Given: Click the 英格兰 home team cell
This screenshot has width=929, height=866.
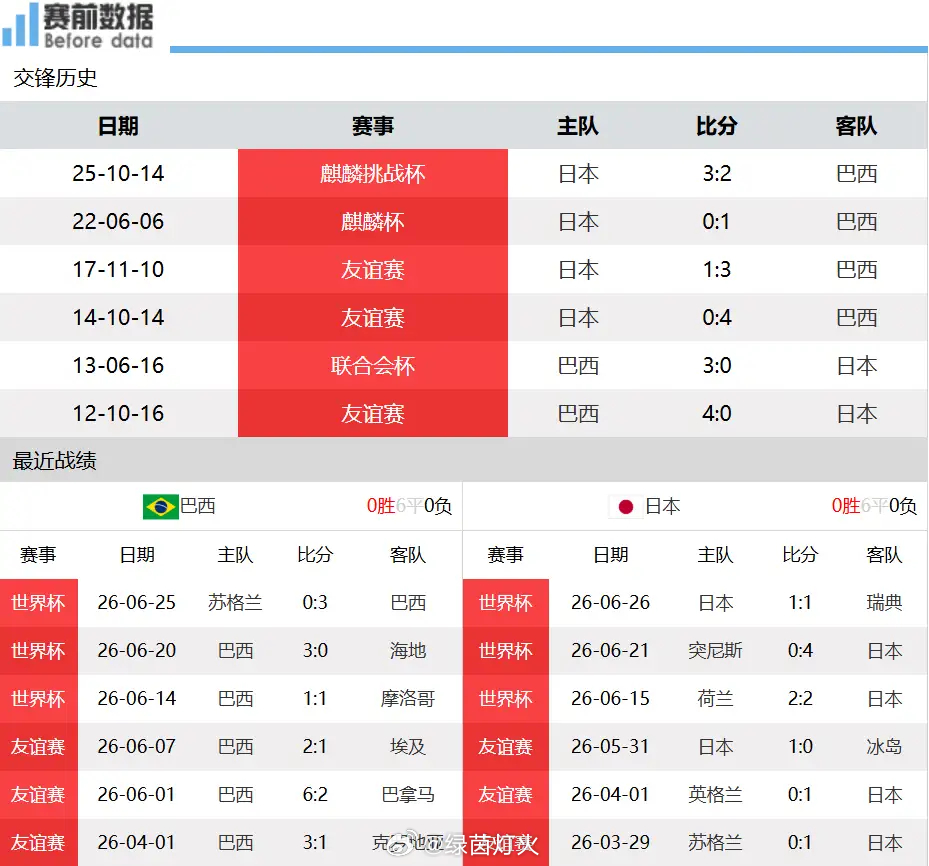Looking at the screenshot, I should click(x=715, y=794).
